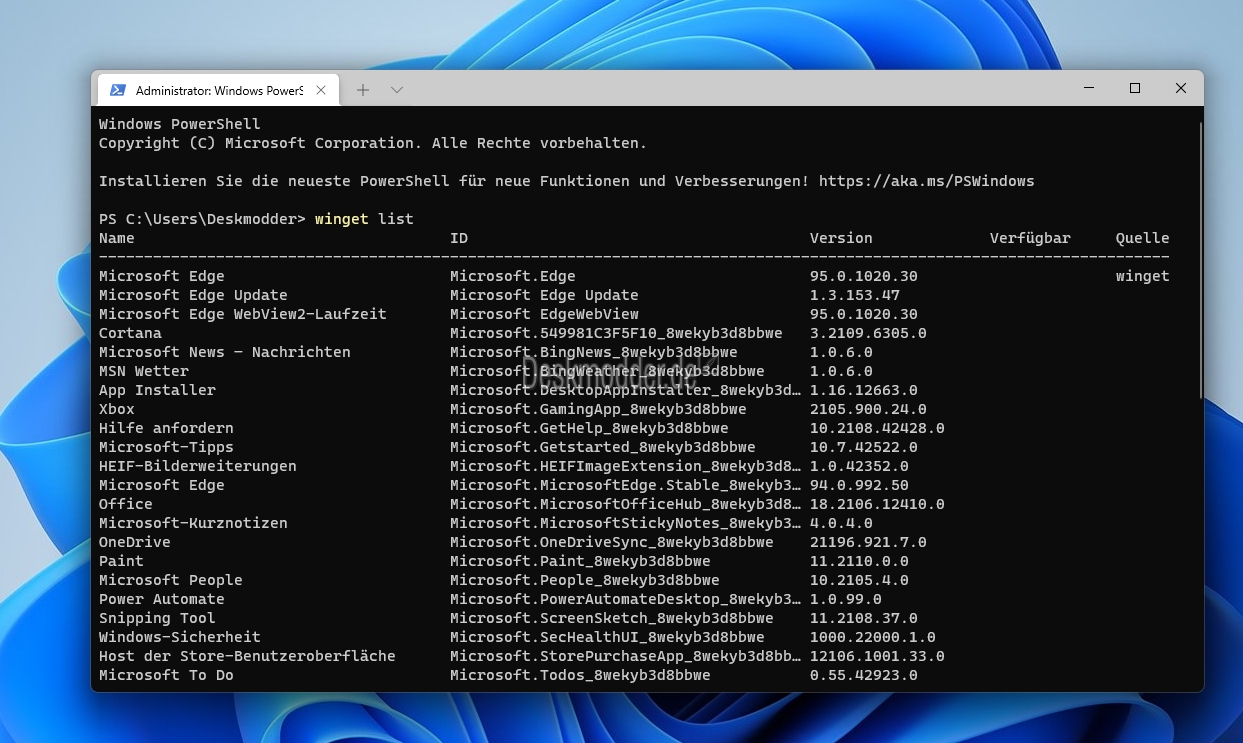The width and height of the screenshot is (1243, 743).
Task: Click the 'Microsoft Edge Update' name row
Action: [x=193, y=295]
